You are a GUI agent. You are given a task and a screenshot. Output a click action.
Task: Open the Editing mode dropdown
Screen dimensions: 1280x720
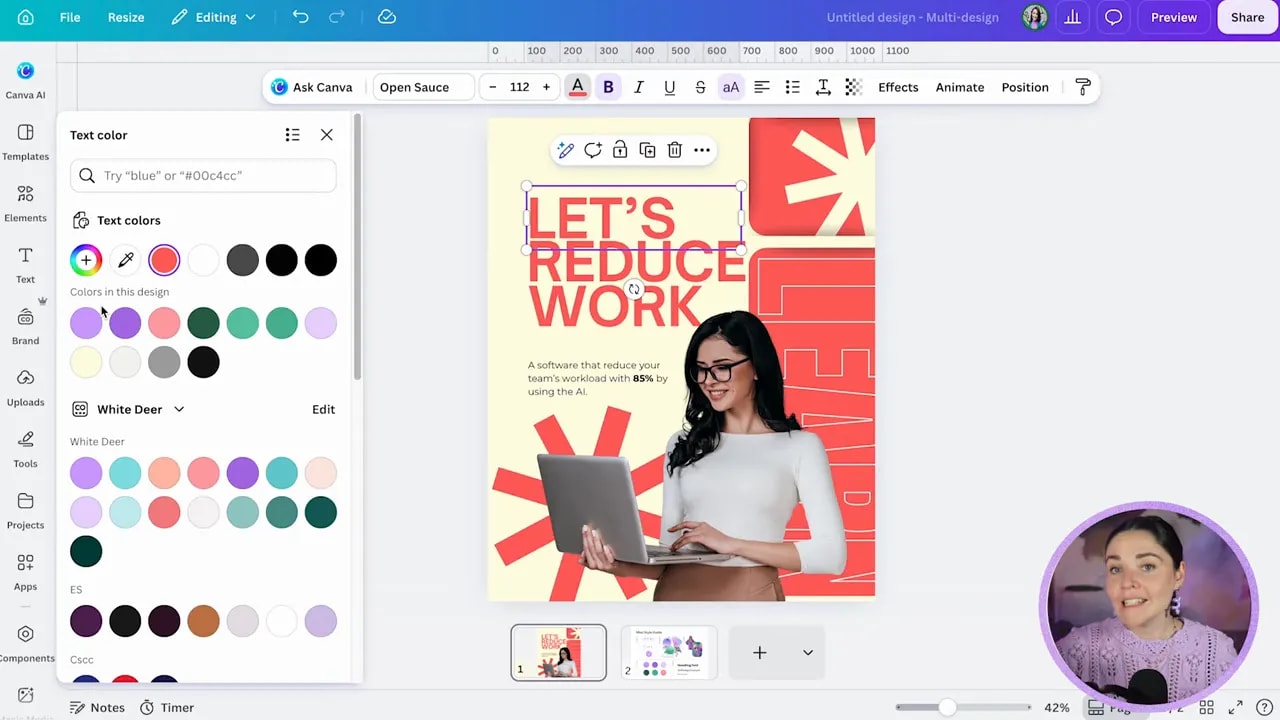click(213, 17)
